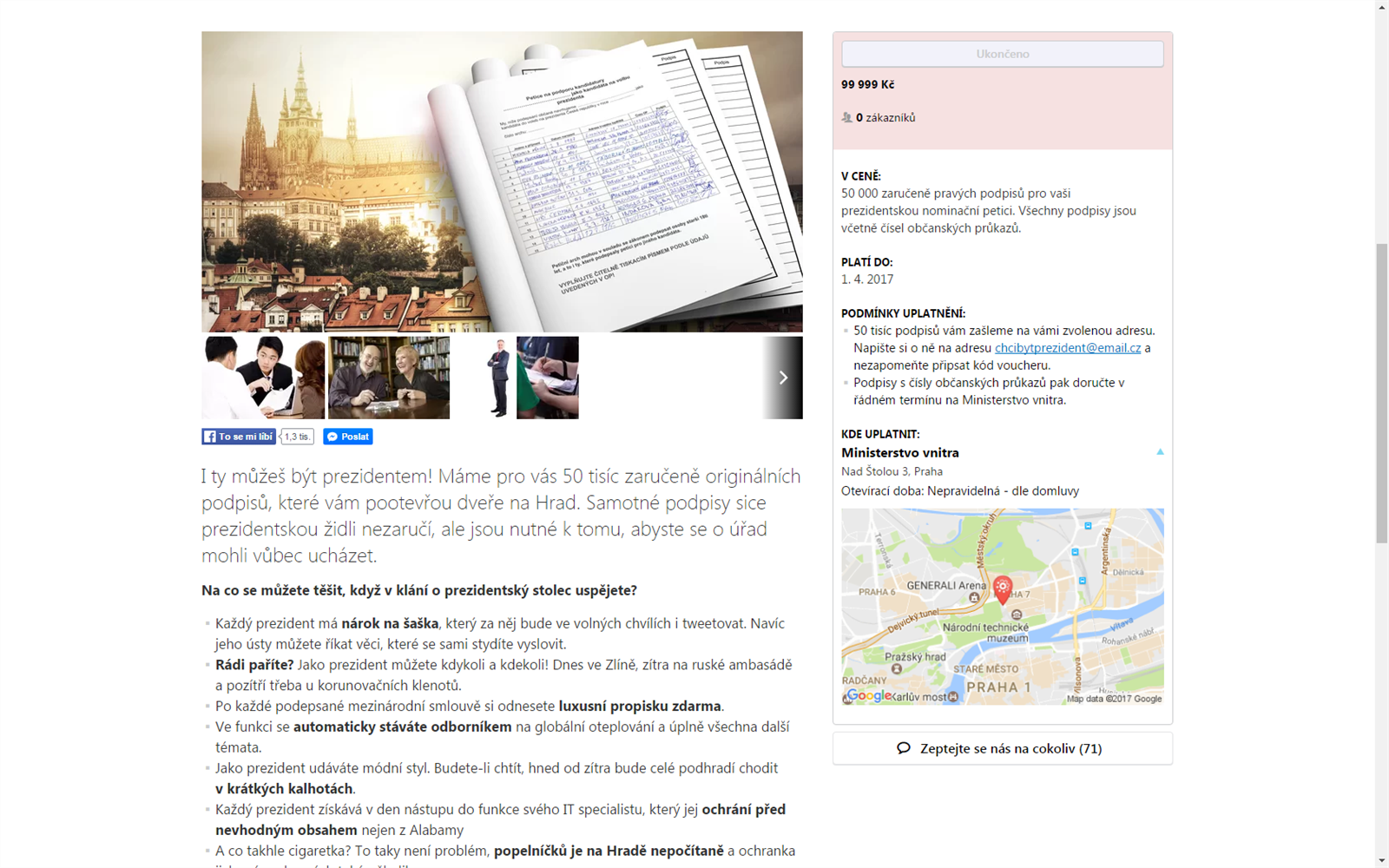Click the scrollbar down arrow
The image size is (1389, 868).
(1382, 860)
